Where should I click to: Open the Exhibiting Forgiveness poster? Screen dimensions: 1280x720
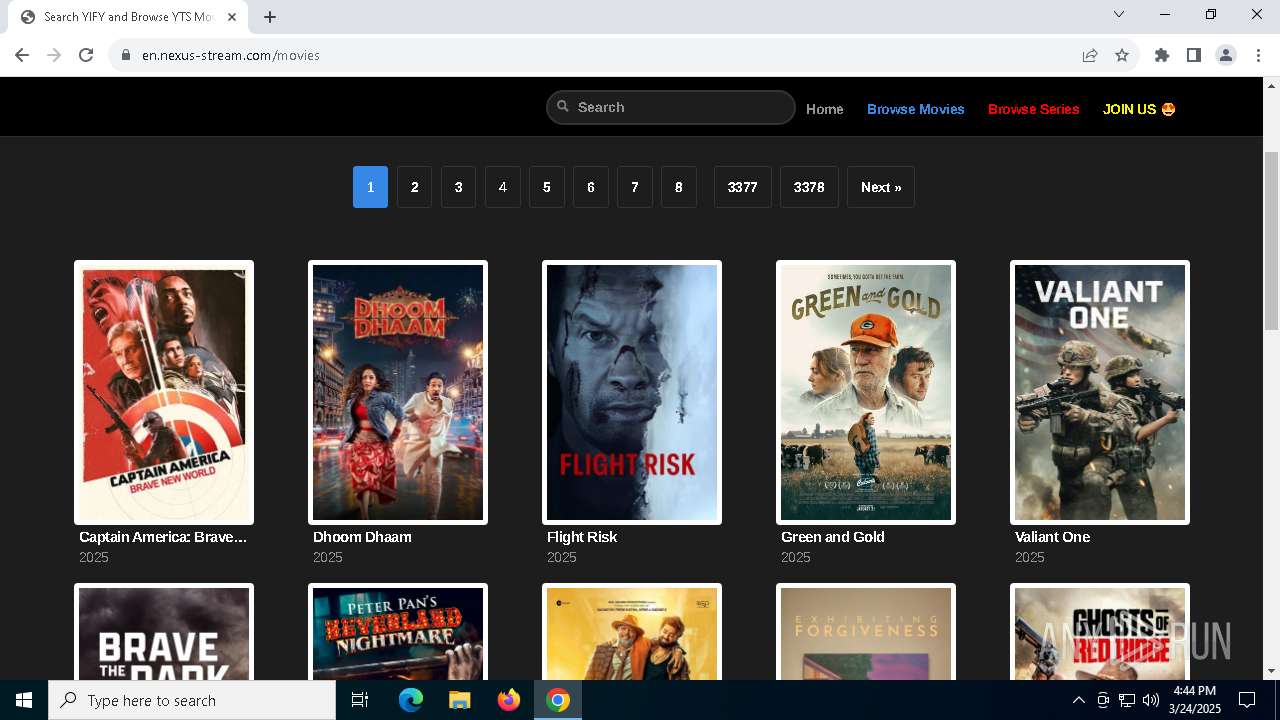[866, 632]
